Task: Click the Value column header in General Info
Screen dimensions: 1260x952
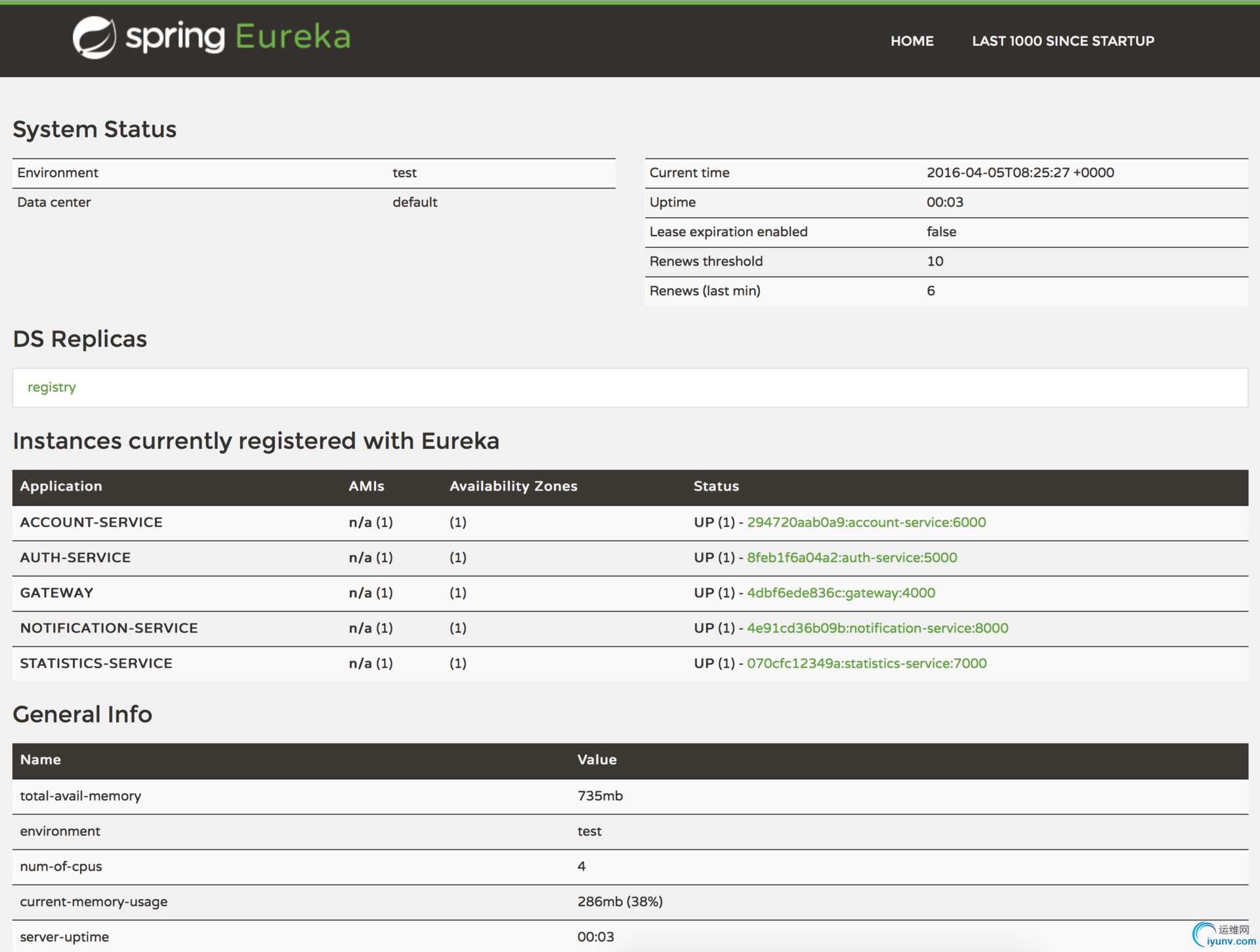Action: tap(597, 760)
